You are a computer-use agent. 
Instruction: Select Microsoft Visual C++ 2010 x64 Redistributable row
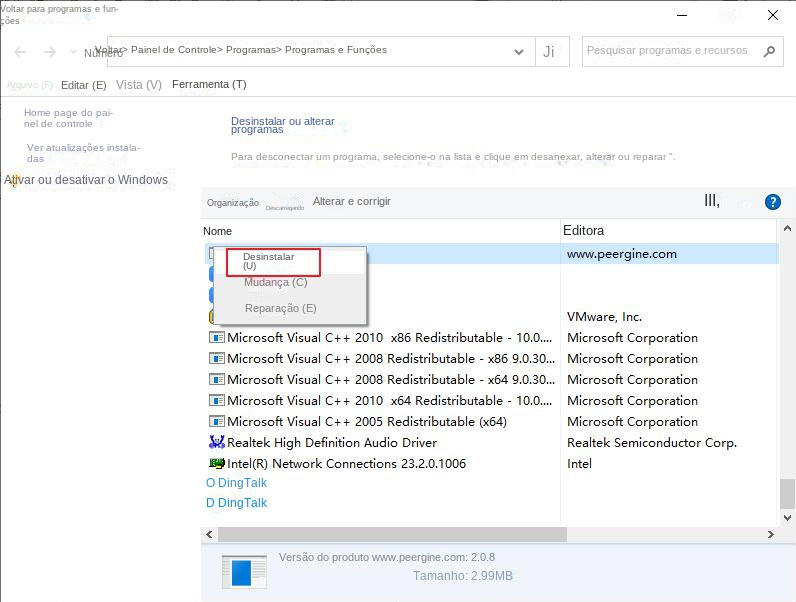pos(389,400)
